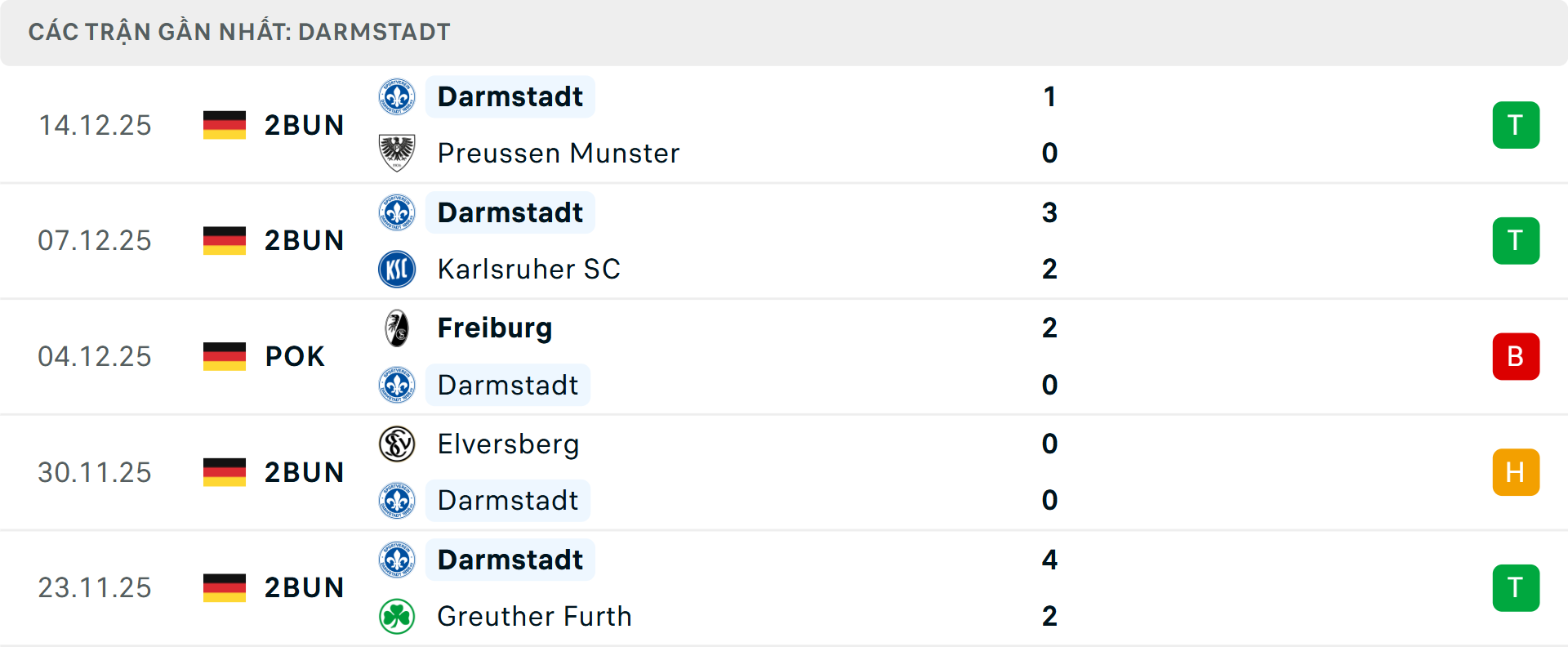Open the Freiburg team name link
The image size is (1568, 647).
494,328
